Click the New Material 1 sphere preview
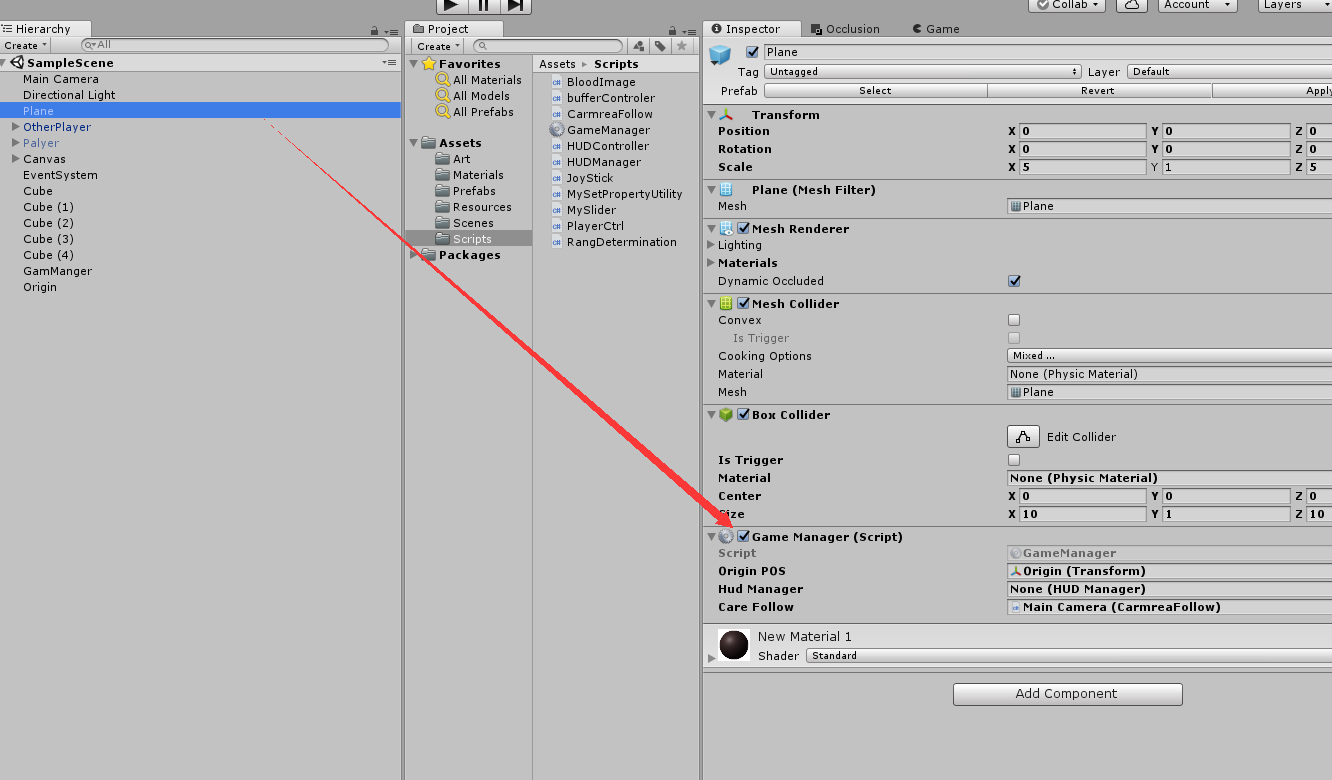The width and height of the screenshot is (1332, 780). tap(734, 645)
